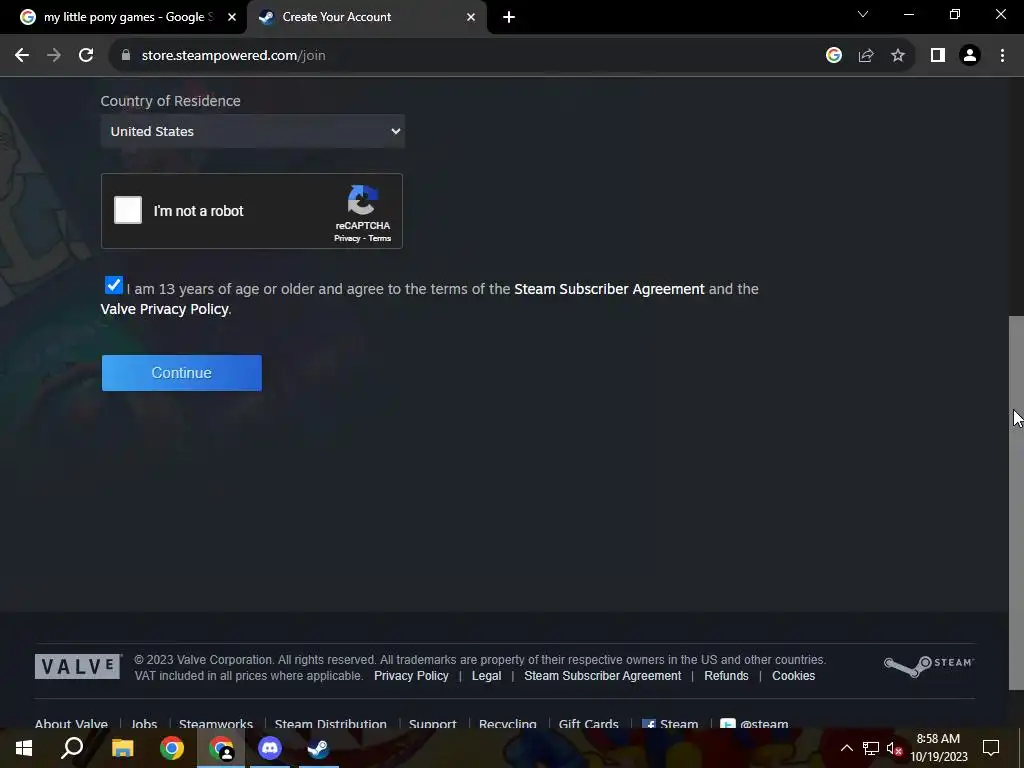Open the Country of Residence dropdown
The height and width of the screenshot is (768, 1024).
253,131
